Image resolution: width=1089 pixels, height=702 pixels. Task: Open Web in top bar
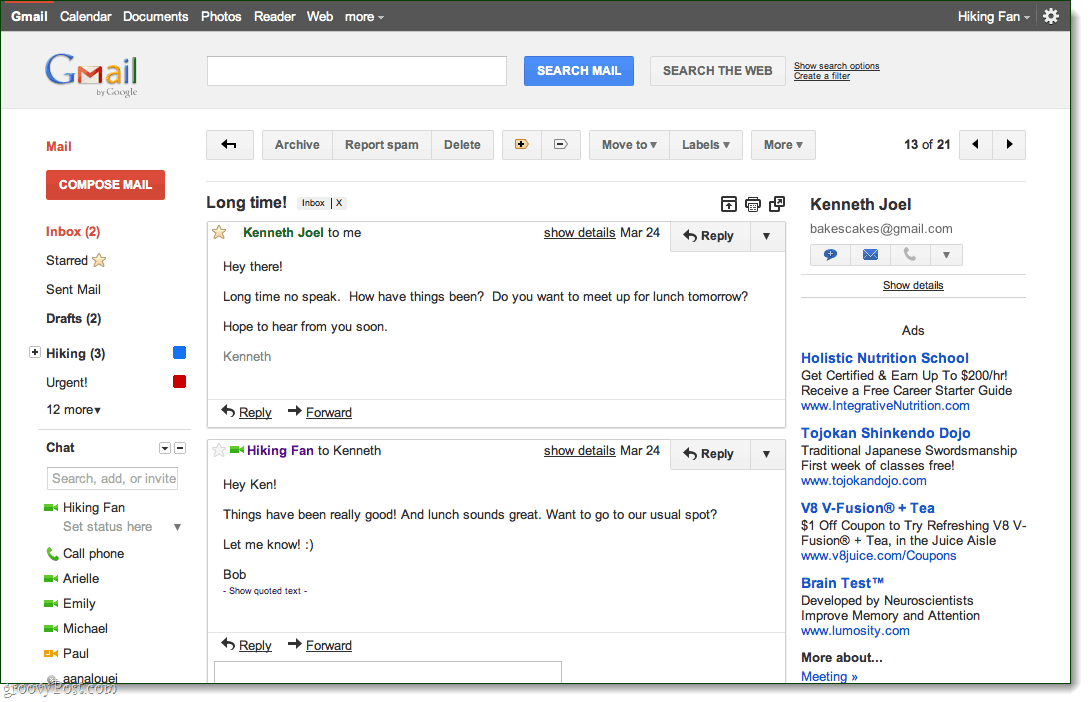[x=320, y=16]
